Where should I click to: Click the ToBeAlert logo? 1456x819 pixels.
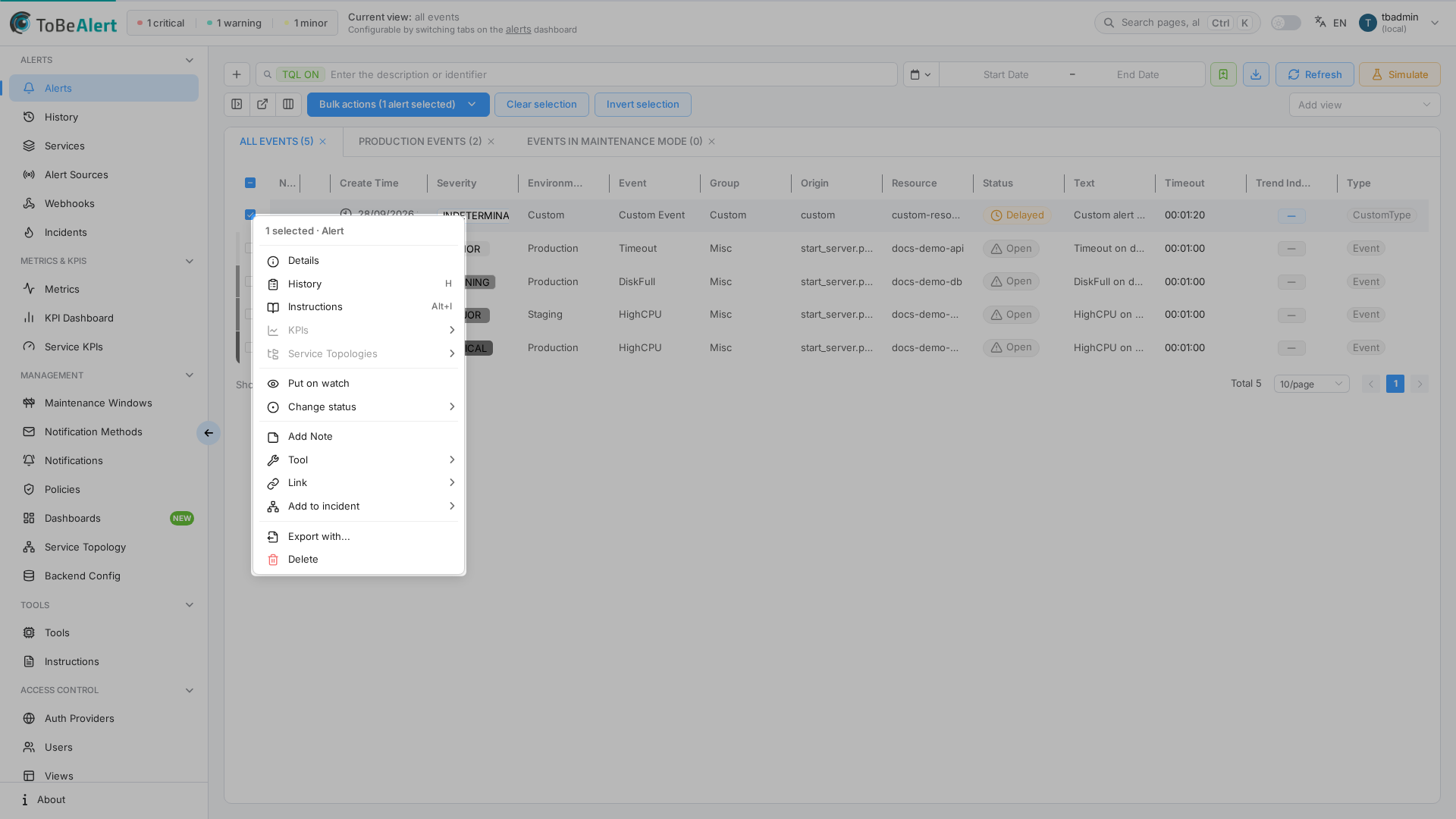64,23
